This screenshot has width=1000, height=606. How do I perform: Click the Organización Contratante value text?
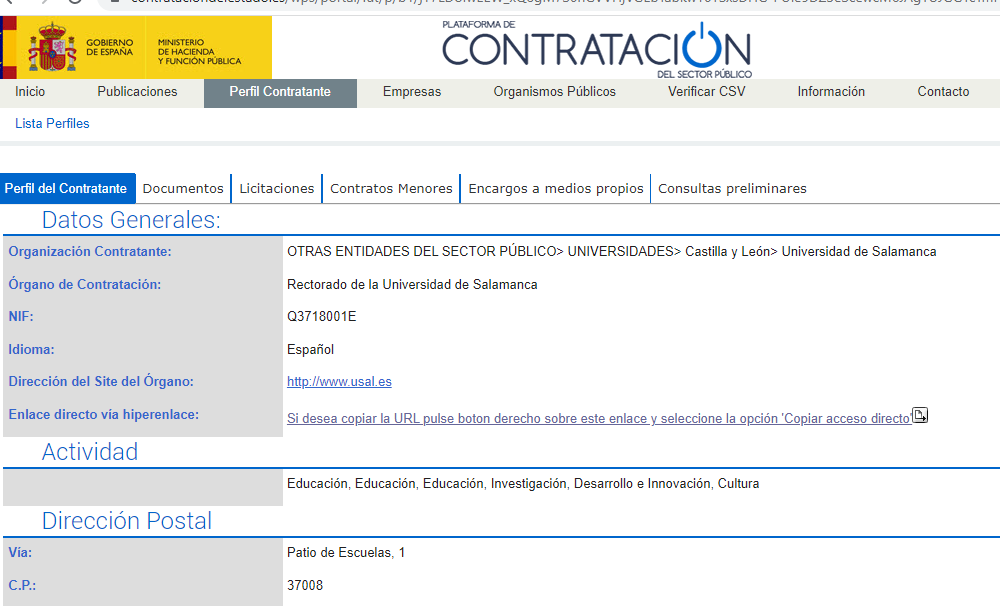point(612,252)
